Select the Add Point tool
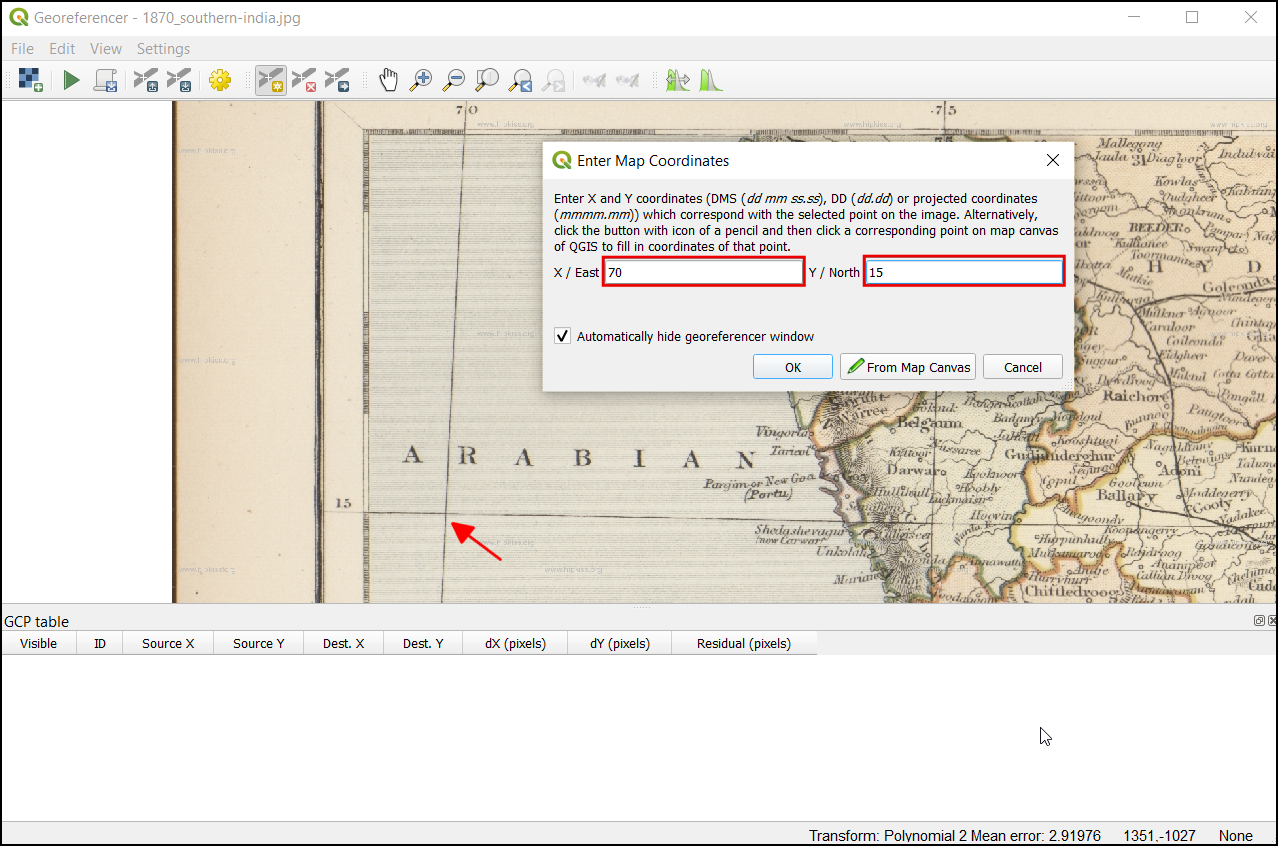The image size is (1278, 846). point(270,80)
